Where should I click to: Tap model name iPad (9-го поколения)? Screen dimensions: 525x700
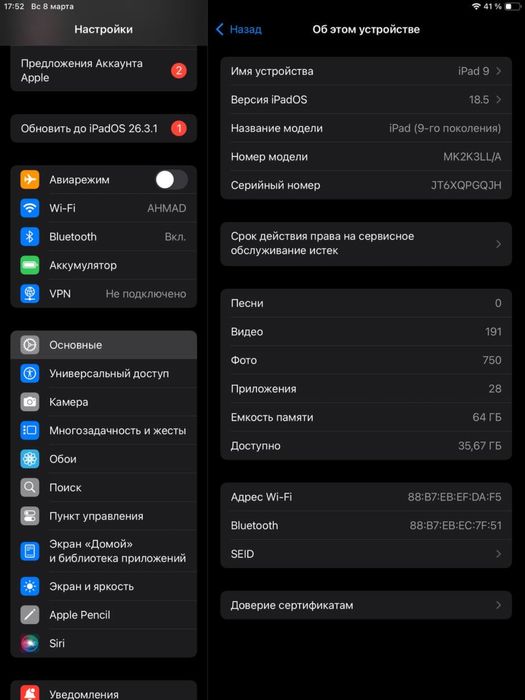click(445, 128)
